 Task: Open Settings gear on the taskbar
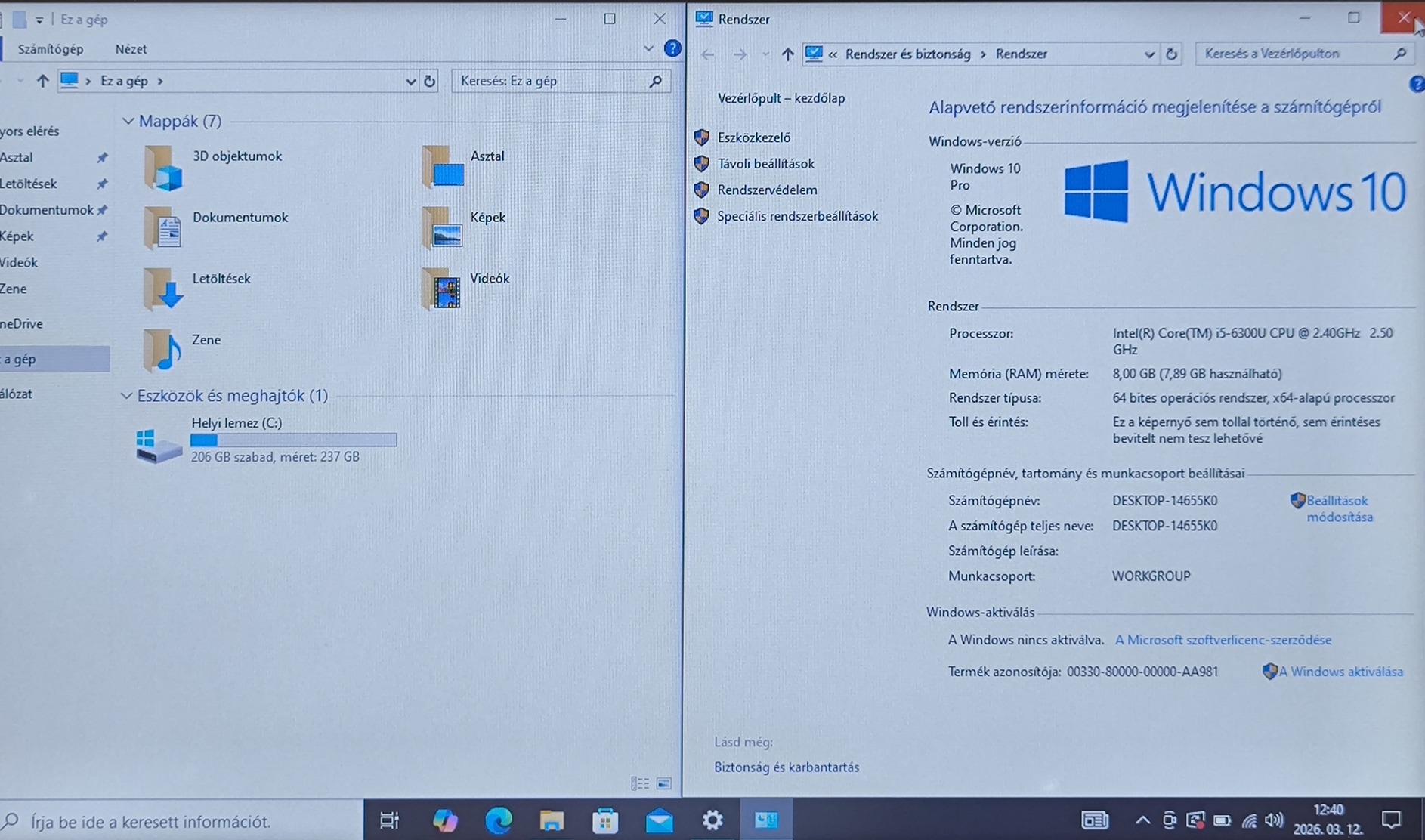(x=712, y=820)
